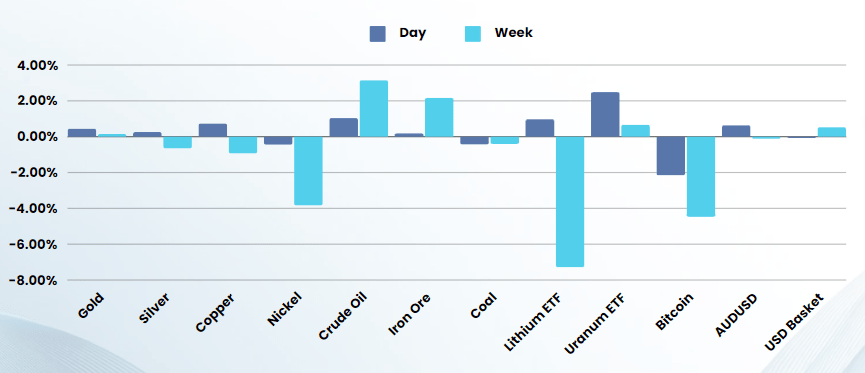Toggle the Day series legend label
The image size is (865, 373).
(413, 33)
